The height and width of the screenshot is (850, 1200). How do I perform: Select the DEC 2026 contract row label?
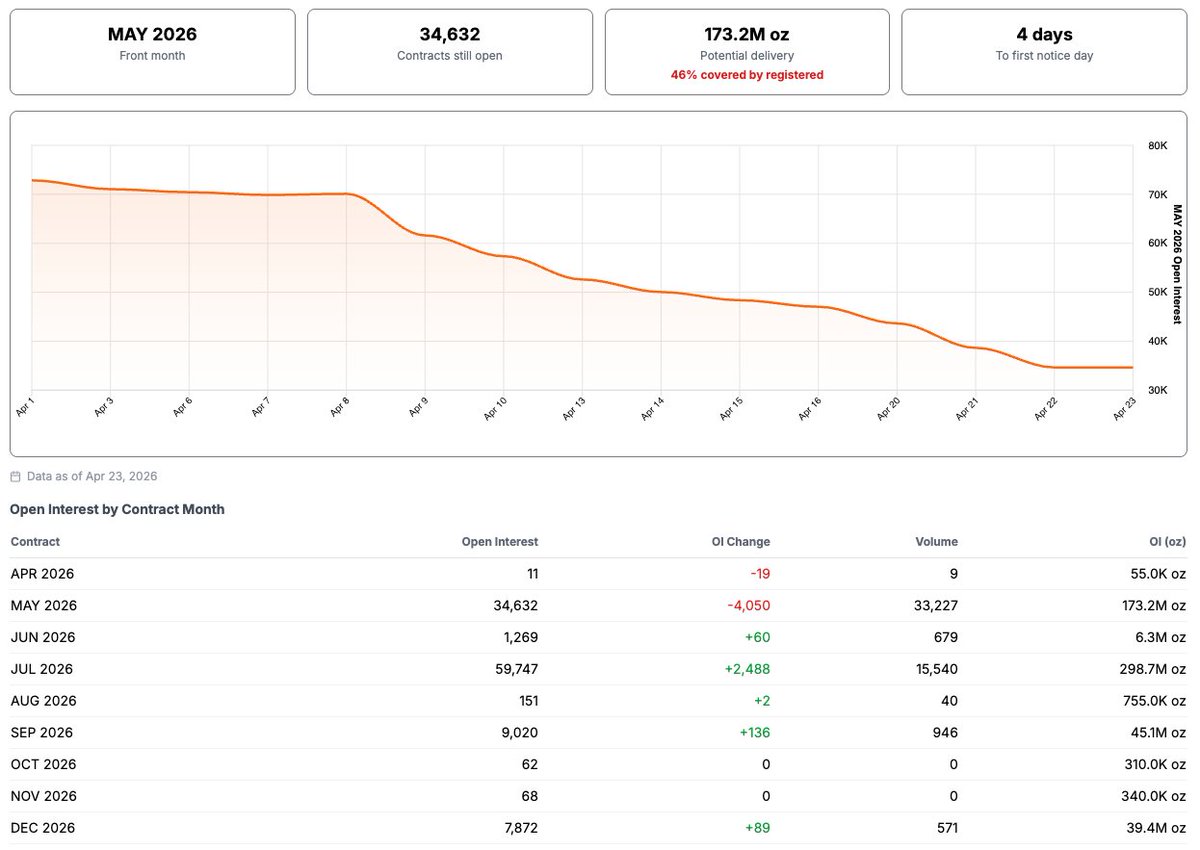click(x=42, y=828)
